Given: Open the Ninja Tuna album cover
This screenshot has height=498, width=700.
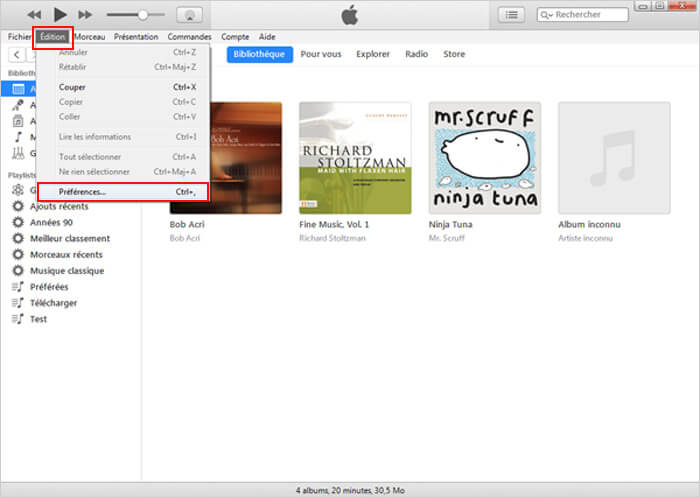Looking at the screenshot, I should coord(485,158).
